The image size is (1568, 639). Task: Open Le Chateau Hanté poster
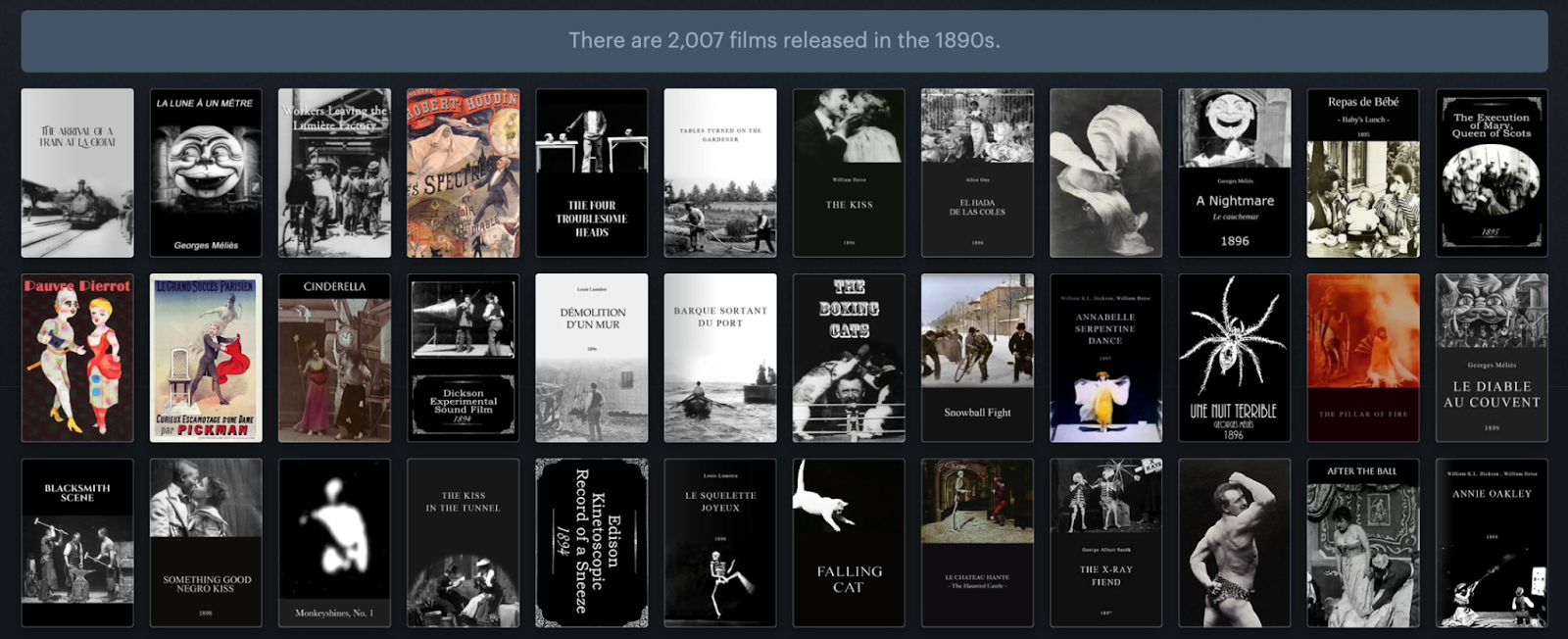tap(977, 543)
